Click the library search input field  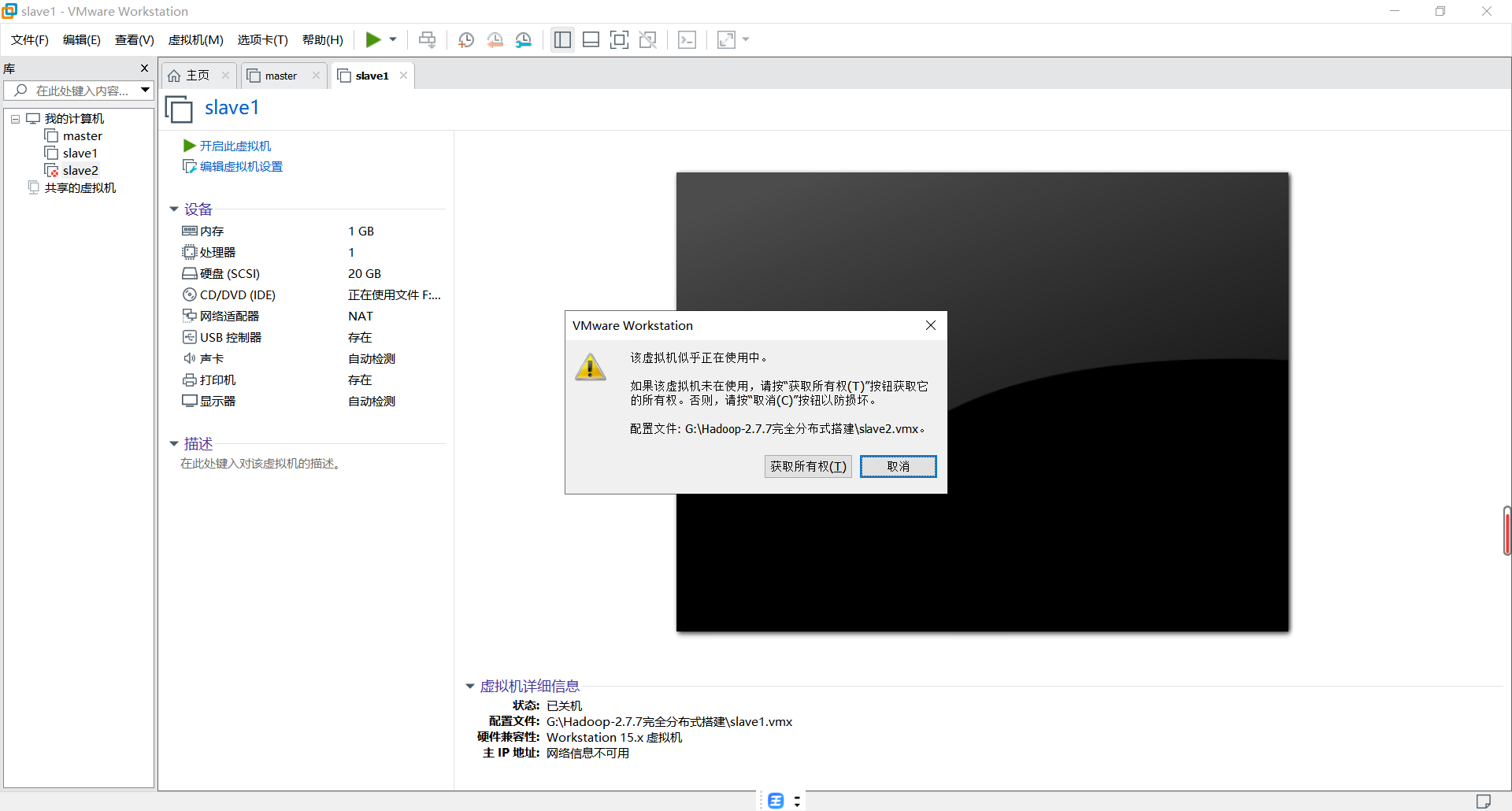(x=72, y=91)
